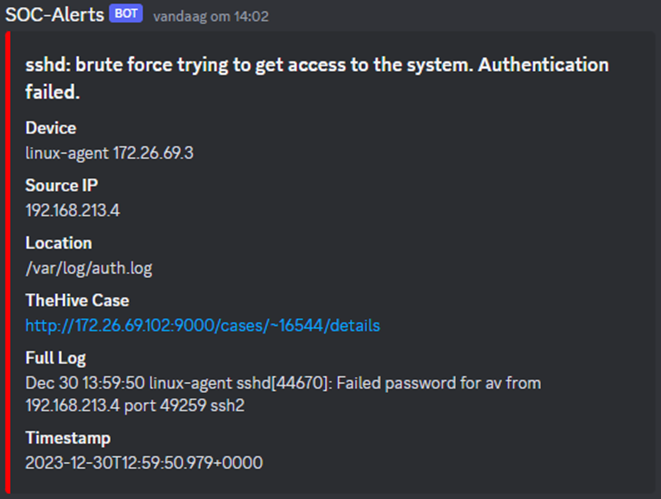Click the empty embed area right of 'Location'
Viewport: 661px width, 499px height.
coord(400,243)
